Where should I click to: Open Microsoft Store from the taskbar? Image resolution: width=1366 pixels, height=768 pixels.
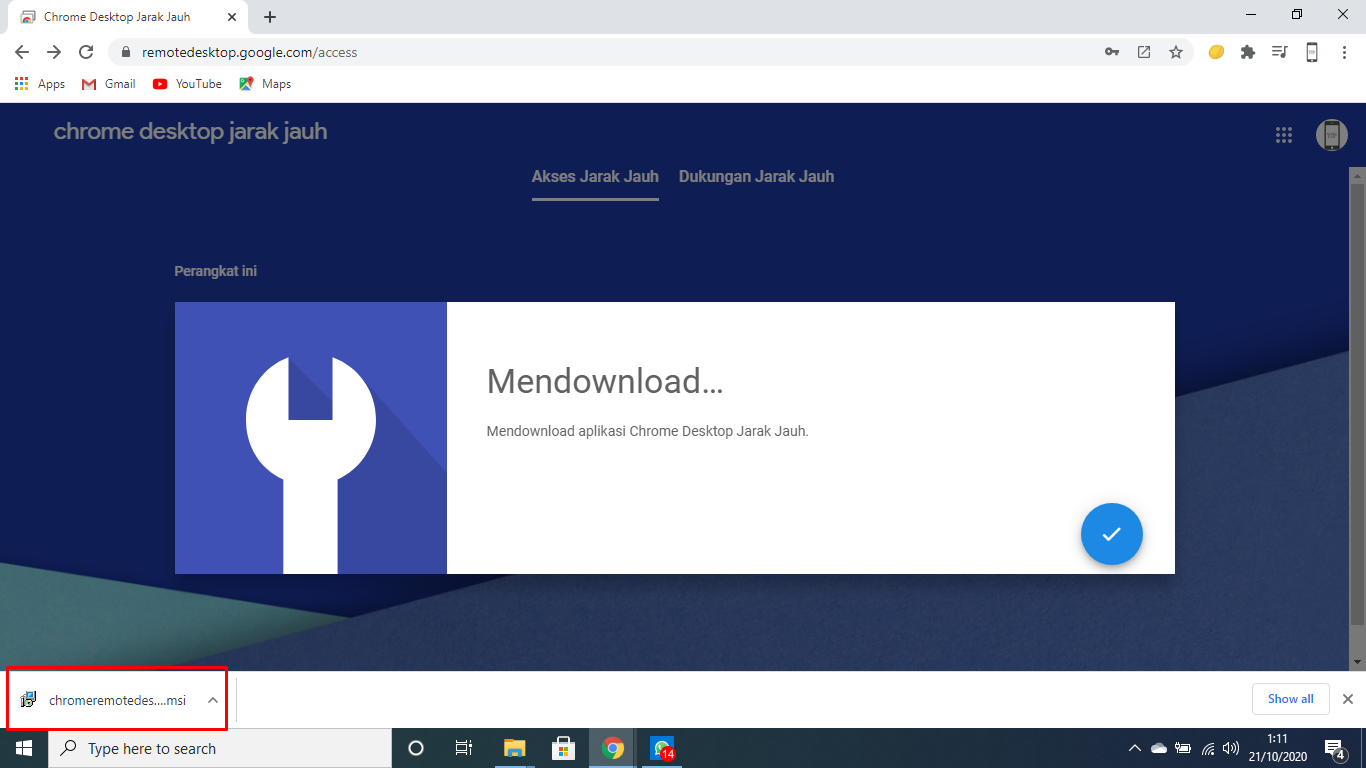[x=563, y=748]
